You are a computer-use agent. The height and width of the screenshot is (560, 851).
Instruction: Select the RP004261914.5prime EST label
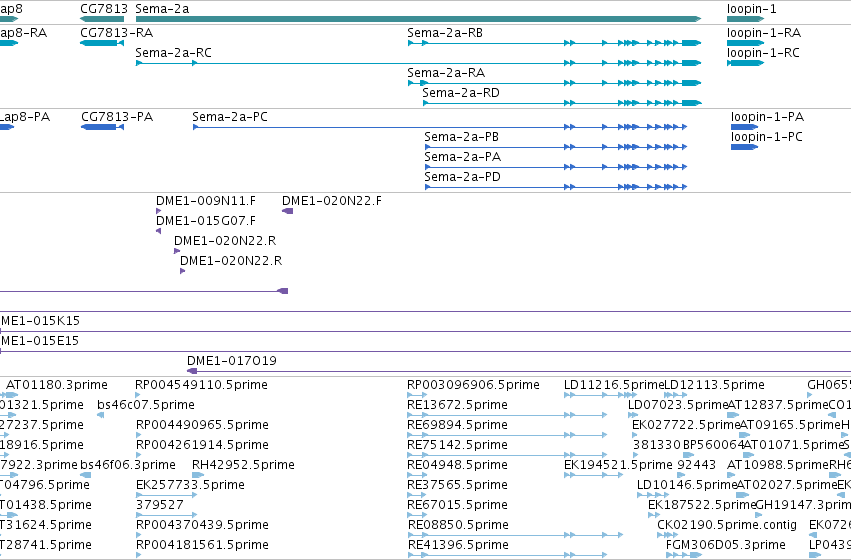pos(202,446)
